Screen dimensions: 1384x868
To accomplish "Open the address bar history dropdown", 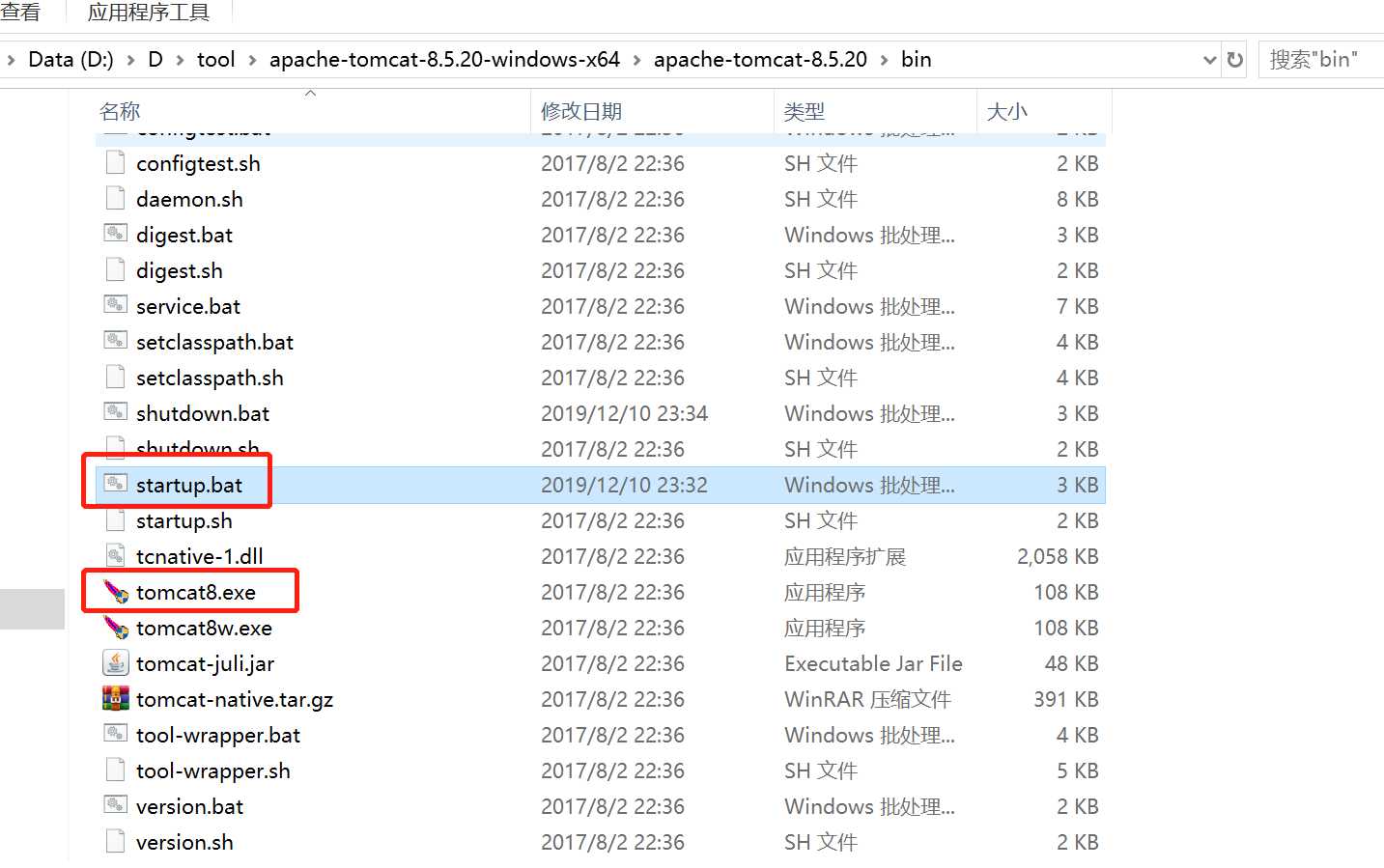I will (1209, 60).
